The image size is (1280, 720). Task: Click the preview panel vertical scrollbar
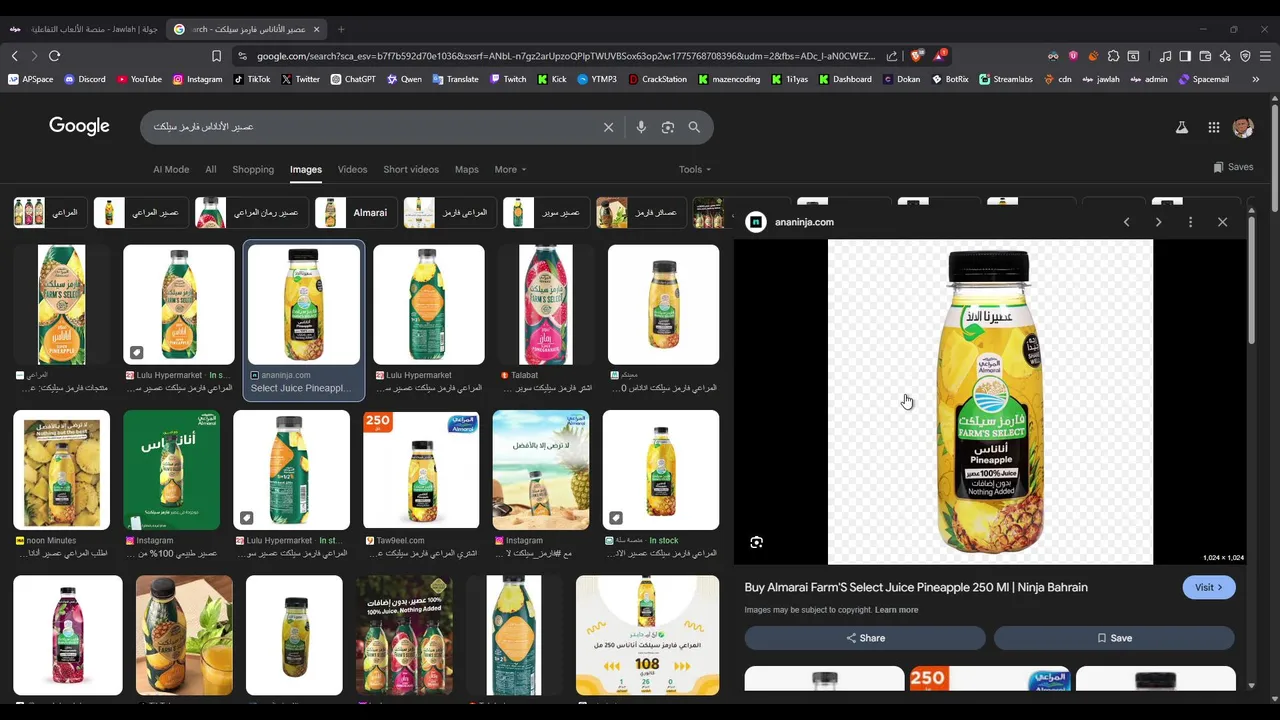coord(1251,280)
